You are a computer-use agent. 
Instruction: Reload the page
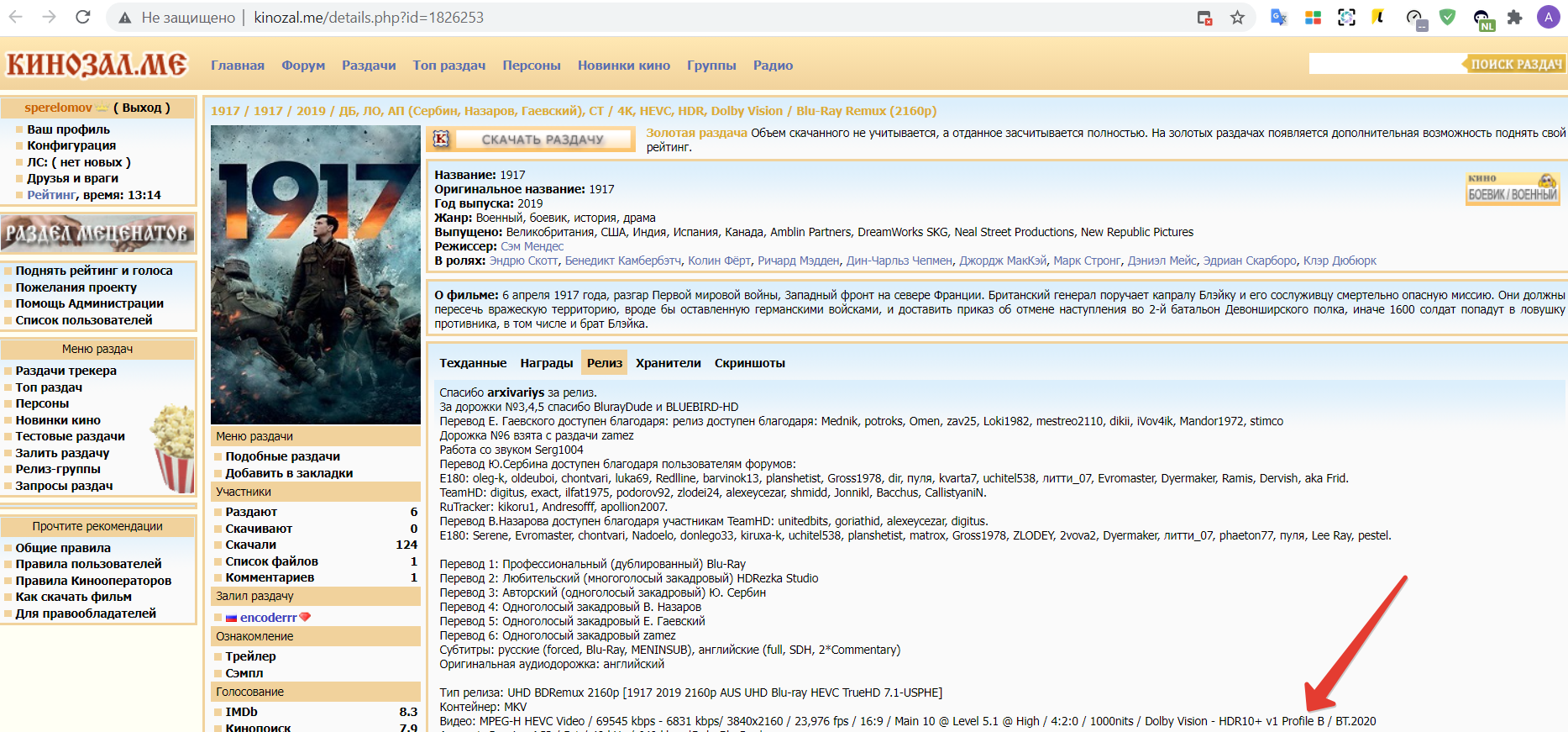coord(82,17)
